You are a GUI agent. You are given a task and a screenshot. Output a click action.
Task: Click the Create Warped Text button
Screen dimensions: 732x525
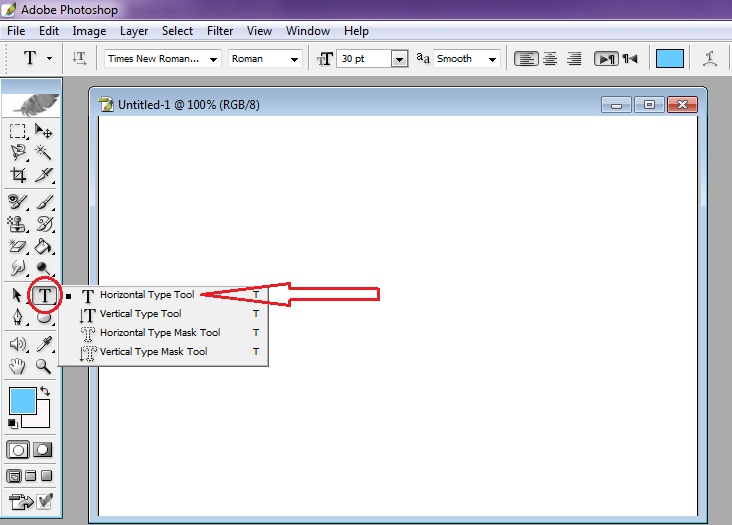(x=710, y=59)
